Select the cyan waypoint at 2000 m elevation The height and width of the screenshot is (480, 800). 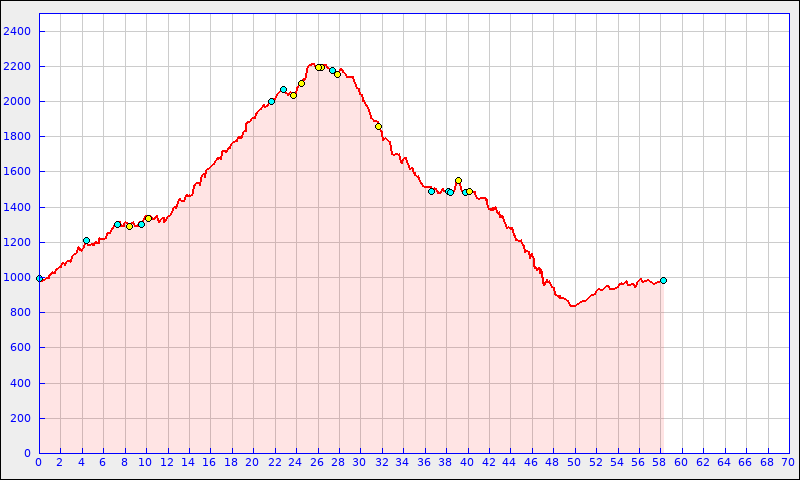click(x=271, y=101)
